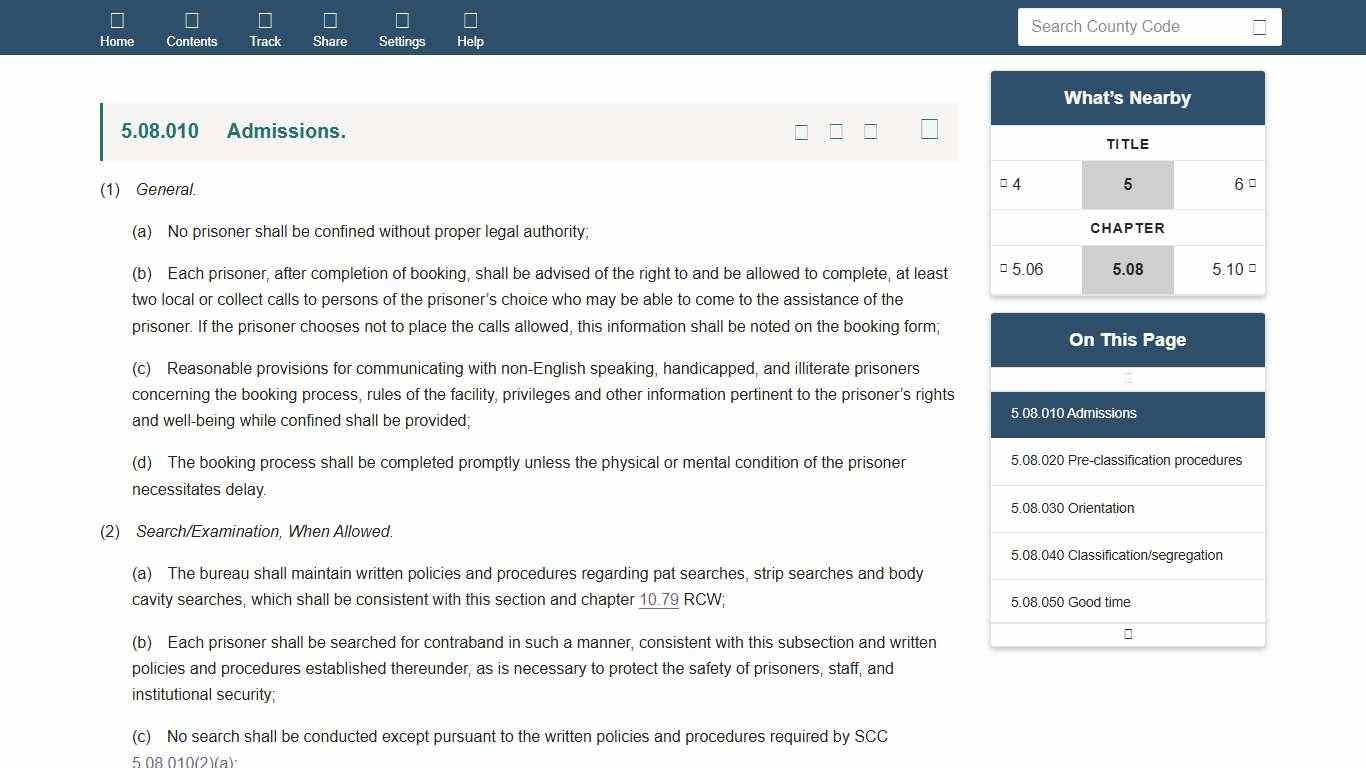The image size is (1366, 768).
Task: Expand more sections with downward chevron
Action: tap(1127, 633)
